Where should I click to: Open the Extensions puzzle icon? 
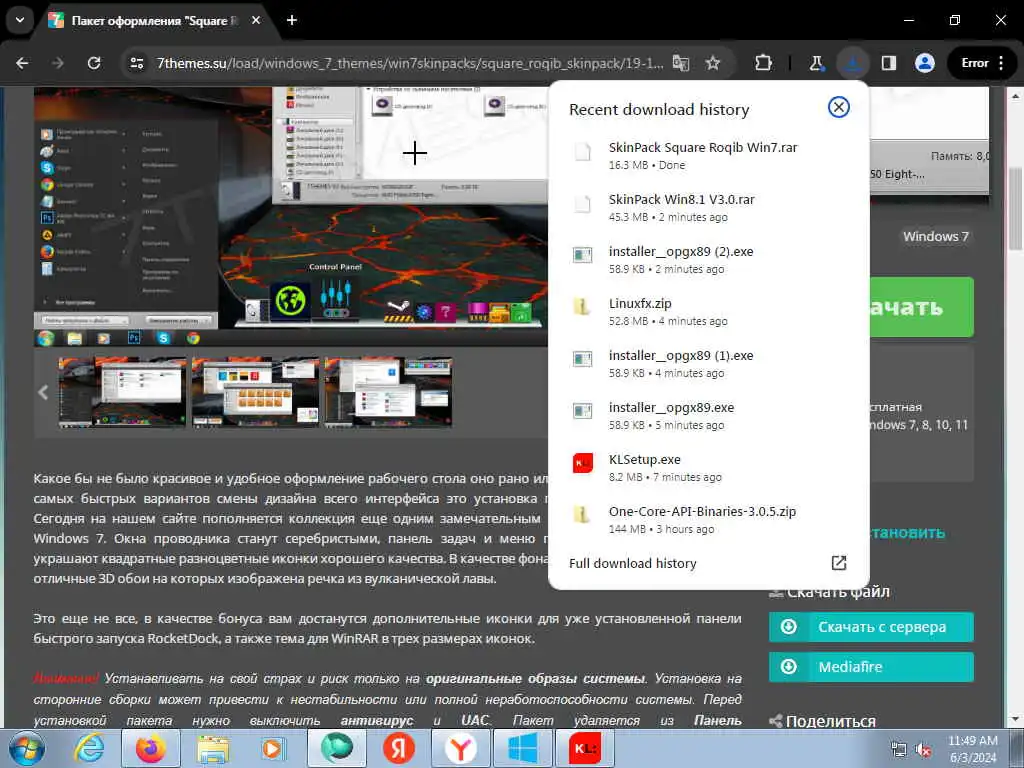[763, 63]
